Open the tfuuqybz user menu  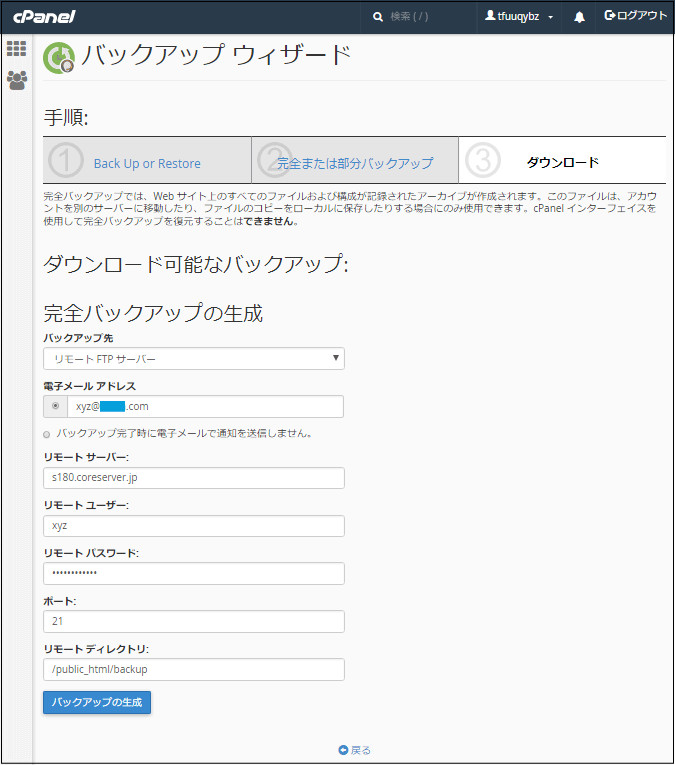519,17
